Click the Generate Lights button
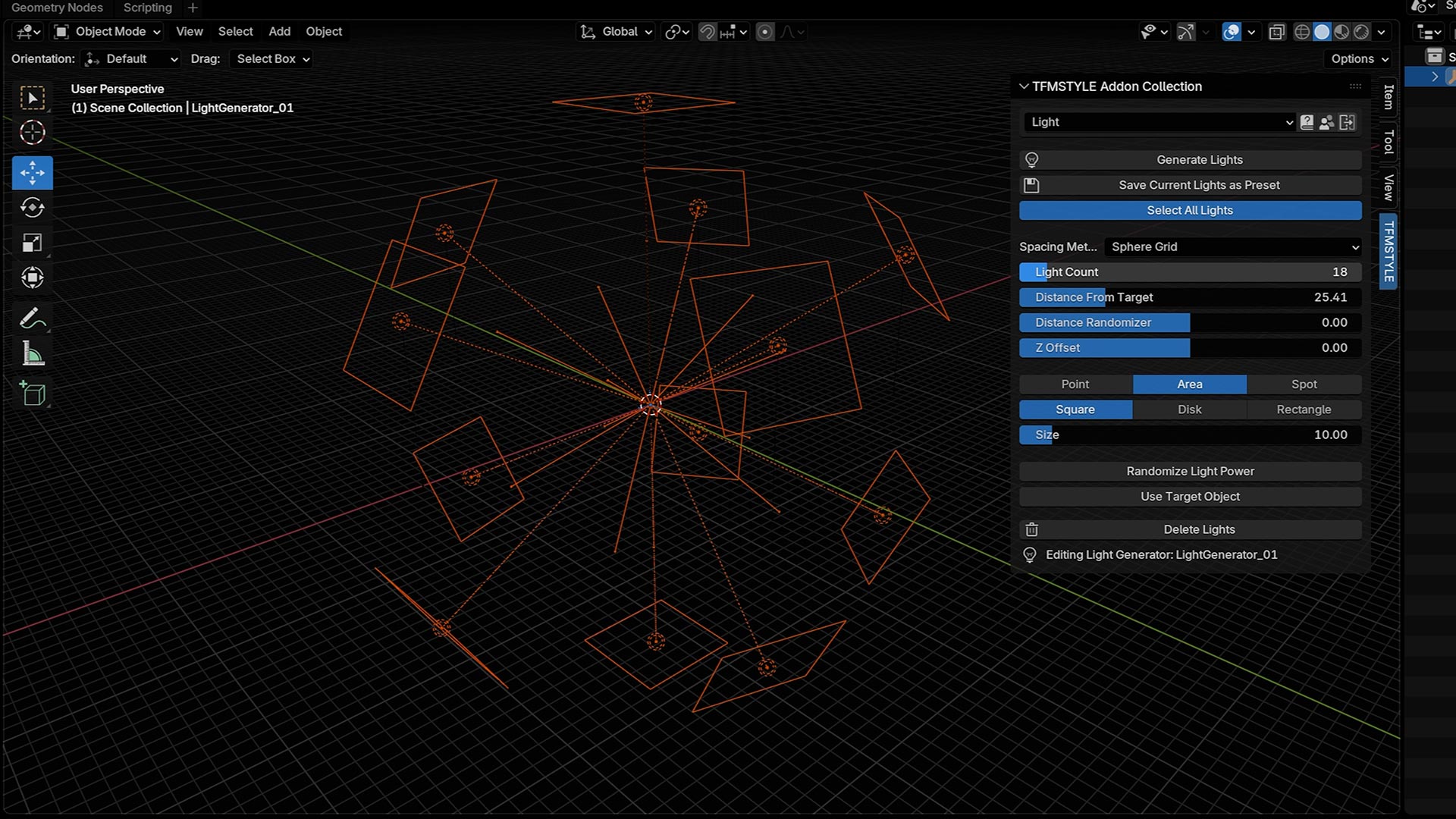 pyautogui.click(x=1198, y=160)
